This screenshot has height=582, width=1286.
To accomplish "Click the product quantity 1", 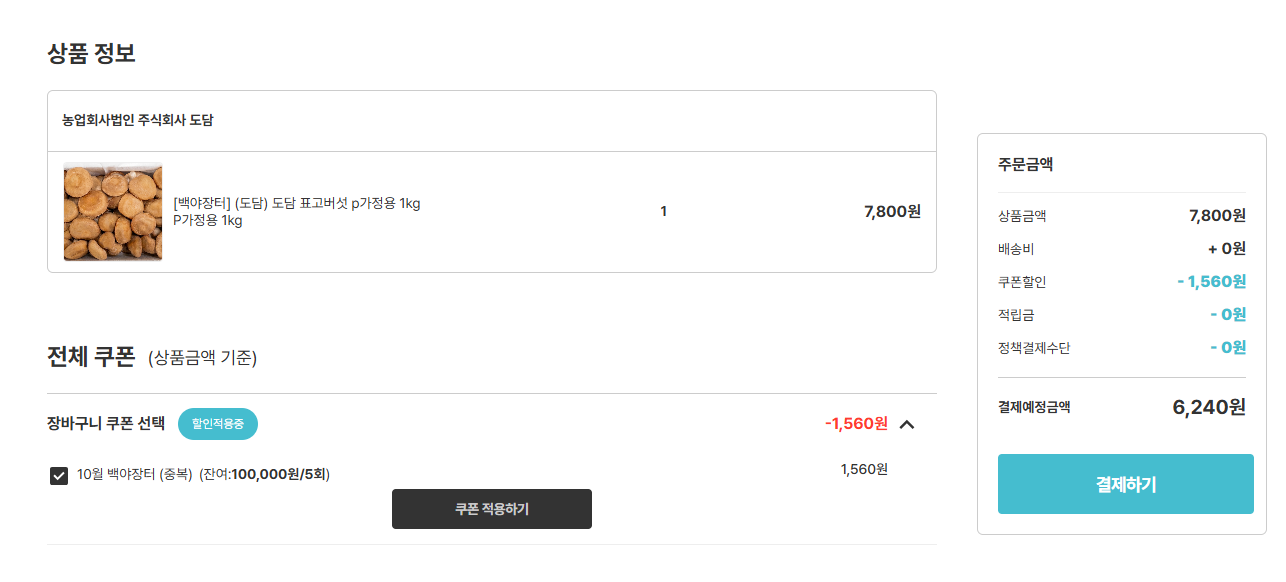I will (x=664, y=211).
